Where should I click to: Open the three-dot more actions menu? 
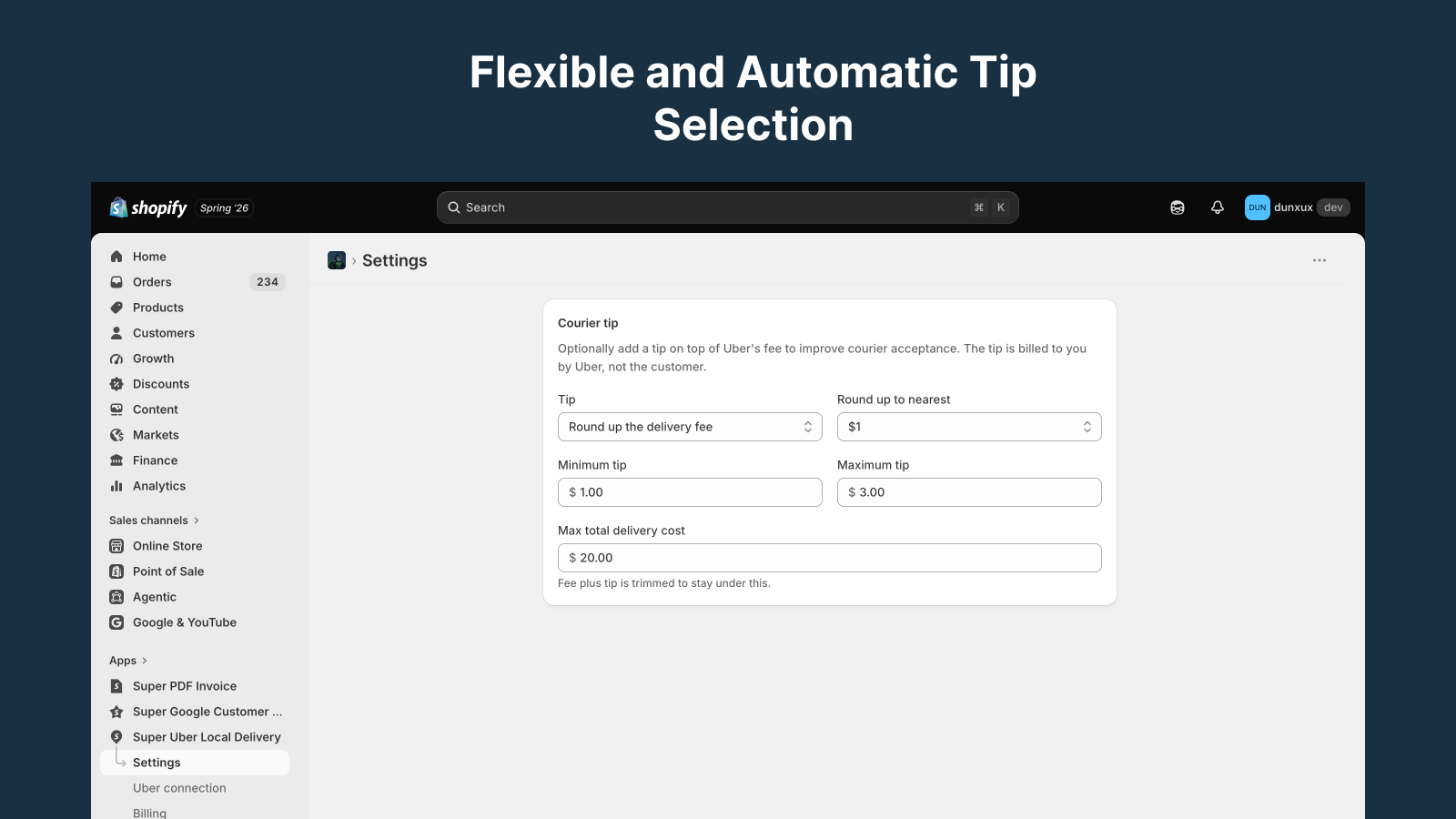1319,260
